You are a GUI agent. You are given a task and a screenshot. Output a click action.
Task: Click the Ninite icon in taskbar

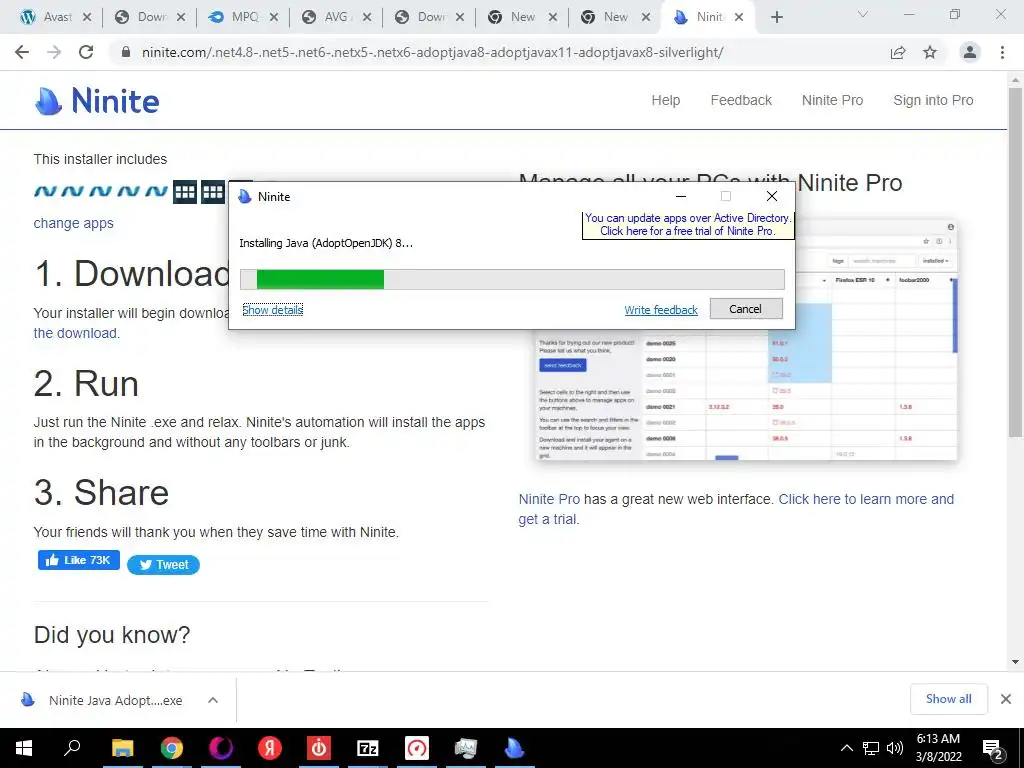coord(515,748)
